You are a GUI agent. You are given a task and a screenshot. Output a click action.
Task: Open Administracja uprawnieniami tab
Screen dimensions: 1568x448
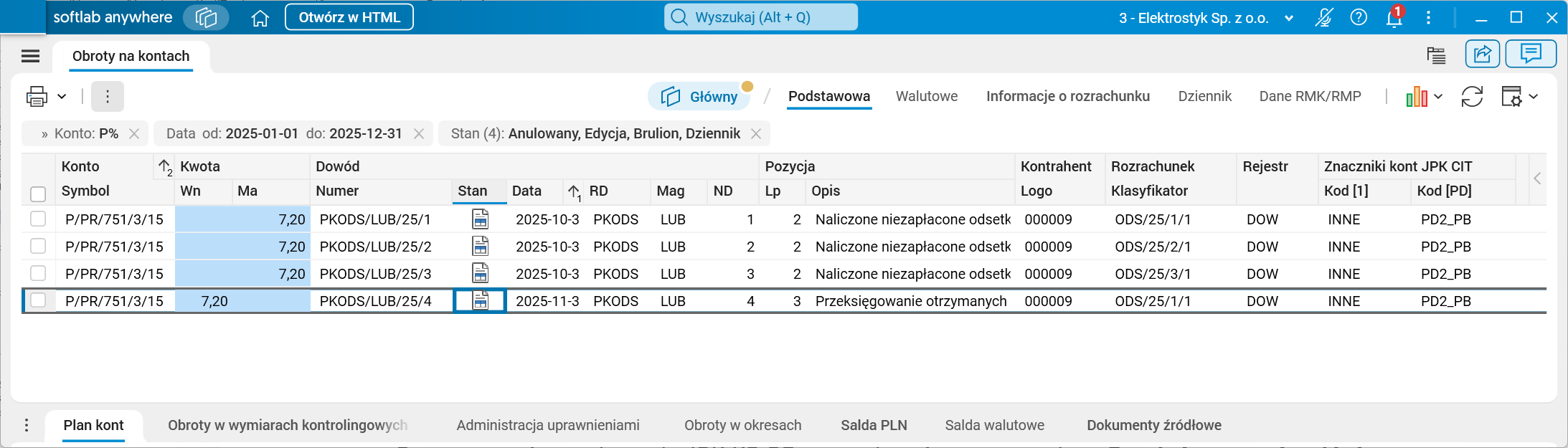tap(548, 425)
